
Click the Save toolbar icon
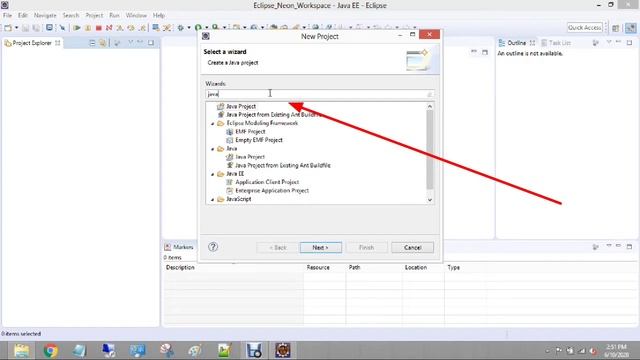coord(26,28)
